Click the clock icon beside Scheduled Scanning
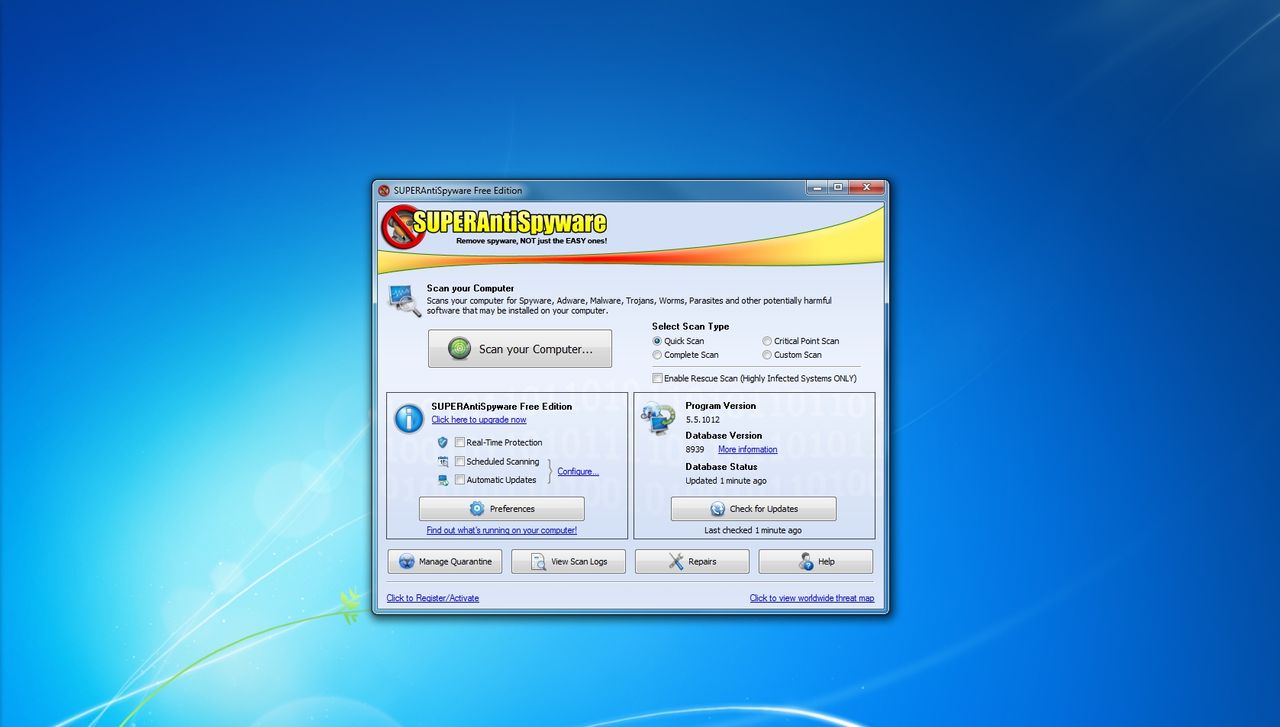The image size is (1280, 727). (443, 461)
